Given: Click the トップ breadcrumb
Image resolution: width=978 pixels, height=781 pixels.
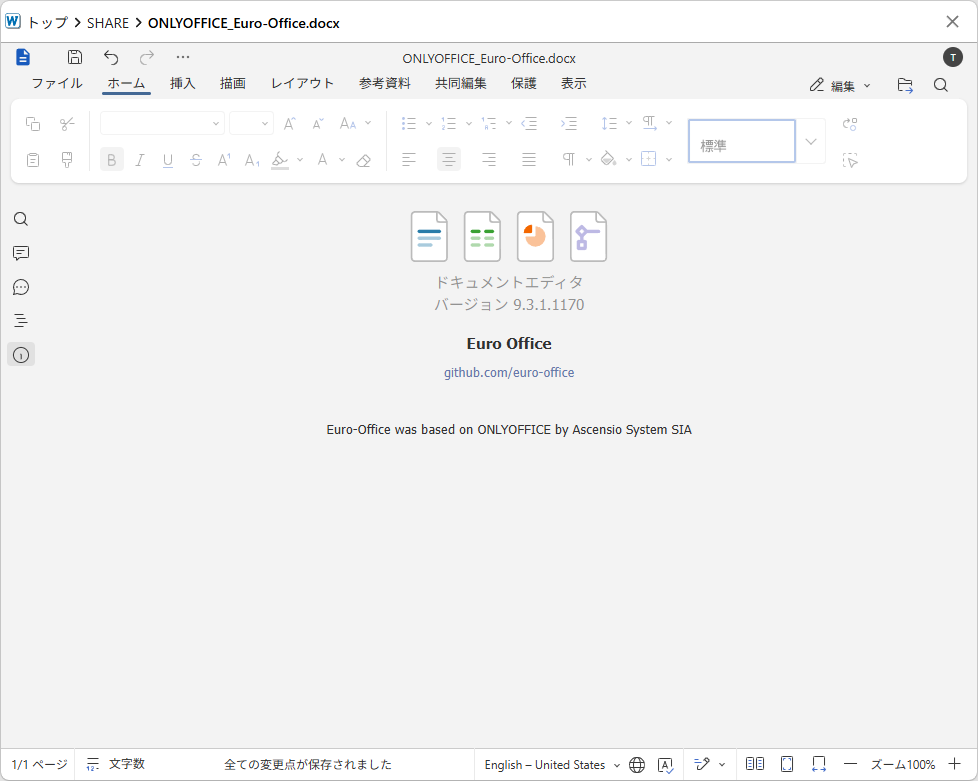Looking at the screenshot, I should [48, 23].
